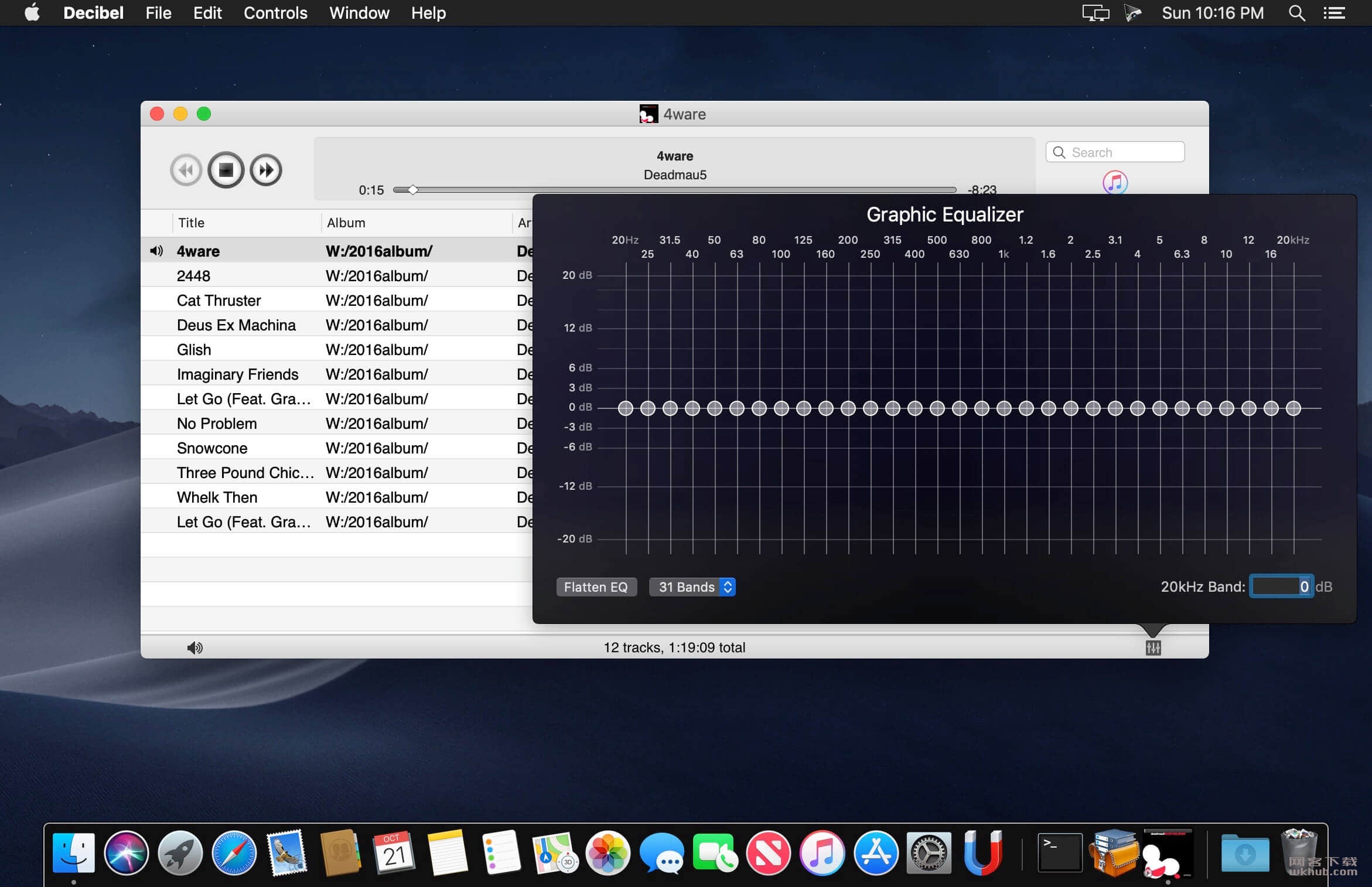Stop playback with the stop button

click(226, 170)
